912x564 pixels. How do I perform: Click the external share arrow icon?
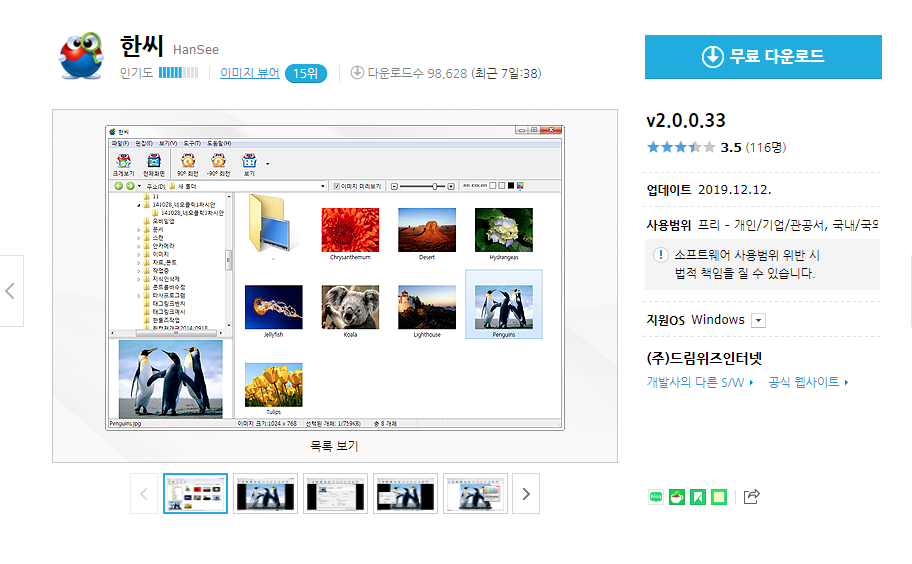click(751, 497)
